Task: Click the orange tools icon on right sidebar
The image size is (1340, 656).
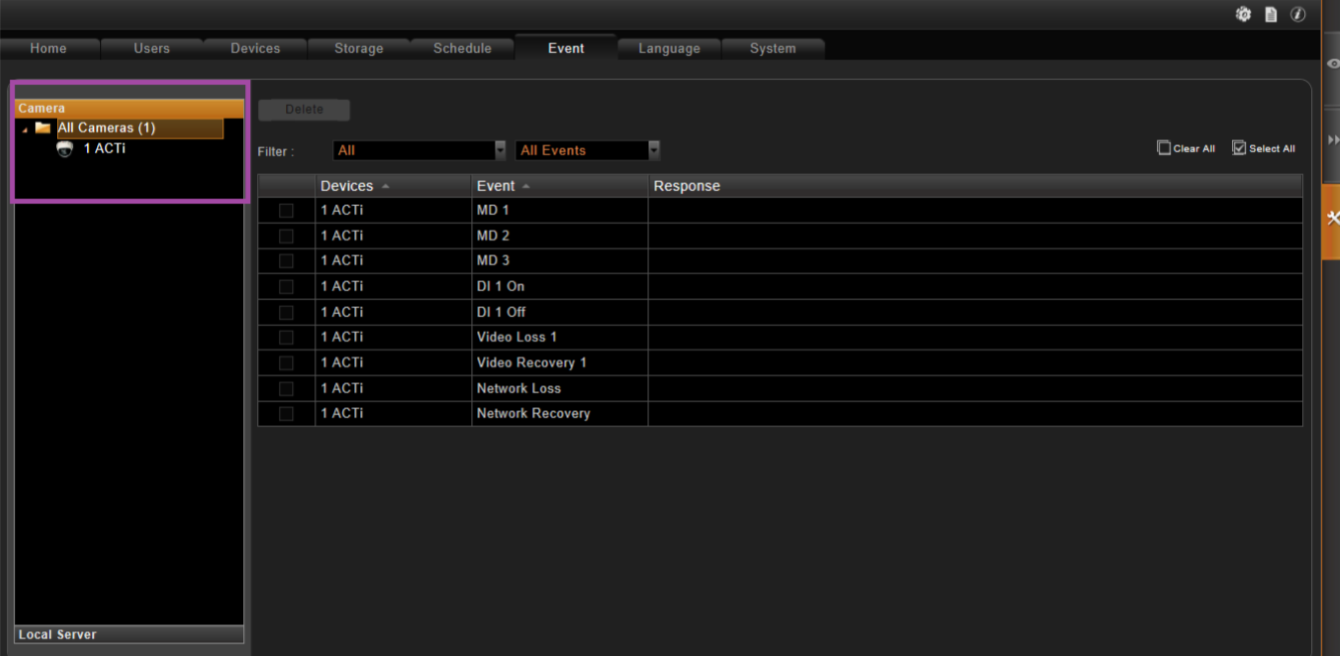Action: [1332, 218]
